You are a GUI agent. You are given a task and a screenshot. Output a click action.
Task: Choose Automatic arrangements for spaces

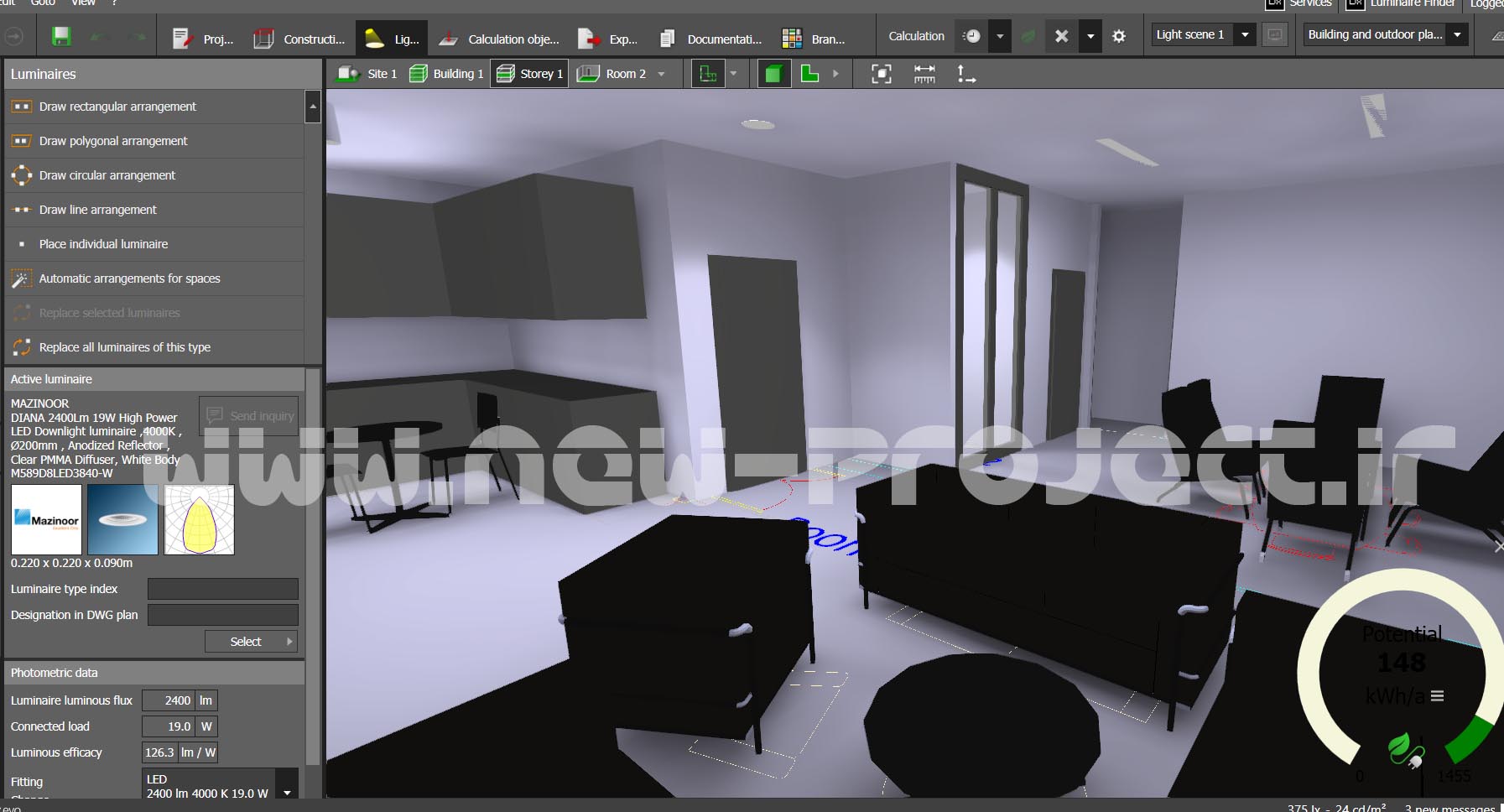(154, 278)
